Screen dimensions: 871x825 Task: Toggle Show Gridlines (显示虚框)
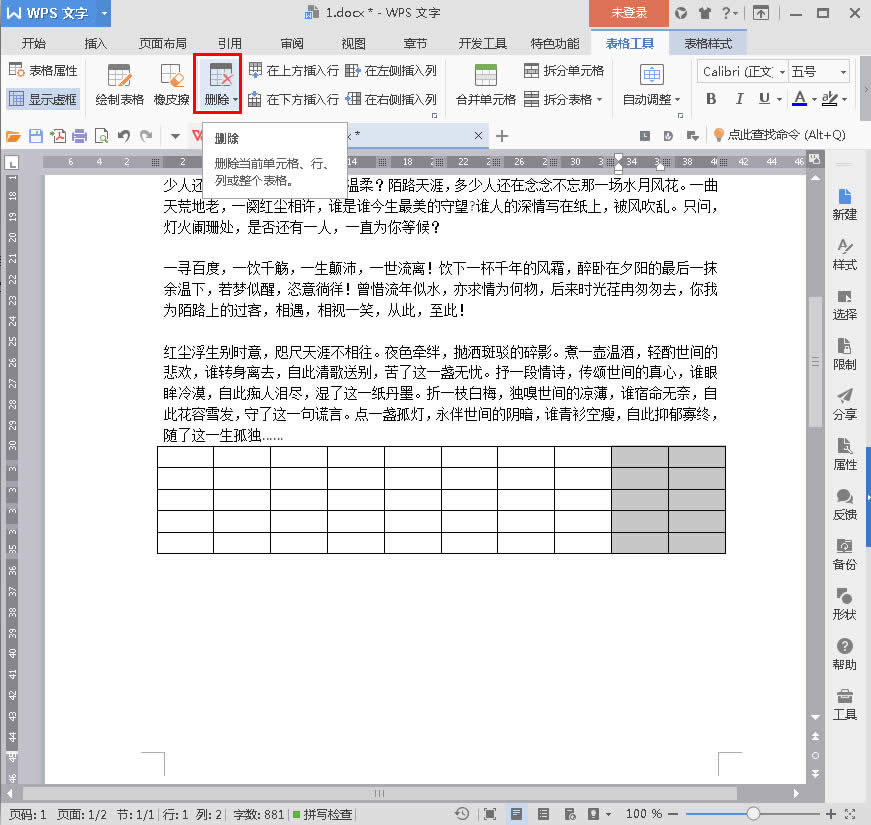pos(43,99)
